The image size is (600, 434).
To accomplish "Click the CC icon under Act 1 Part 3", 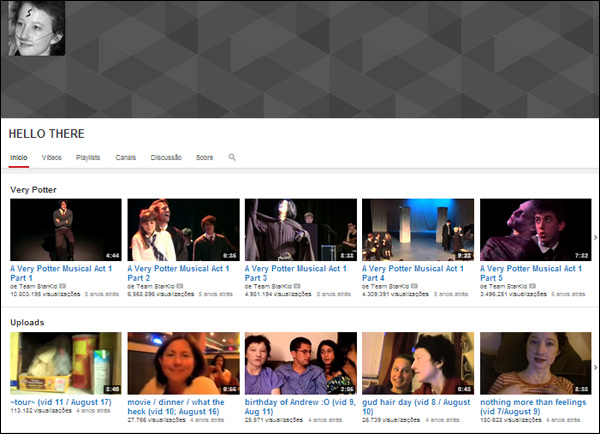I will (297, 286).
